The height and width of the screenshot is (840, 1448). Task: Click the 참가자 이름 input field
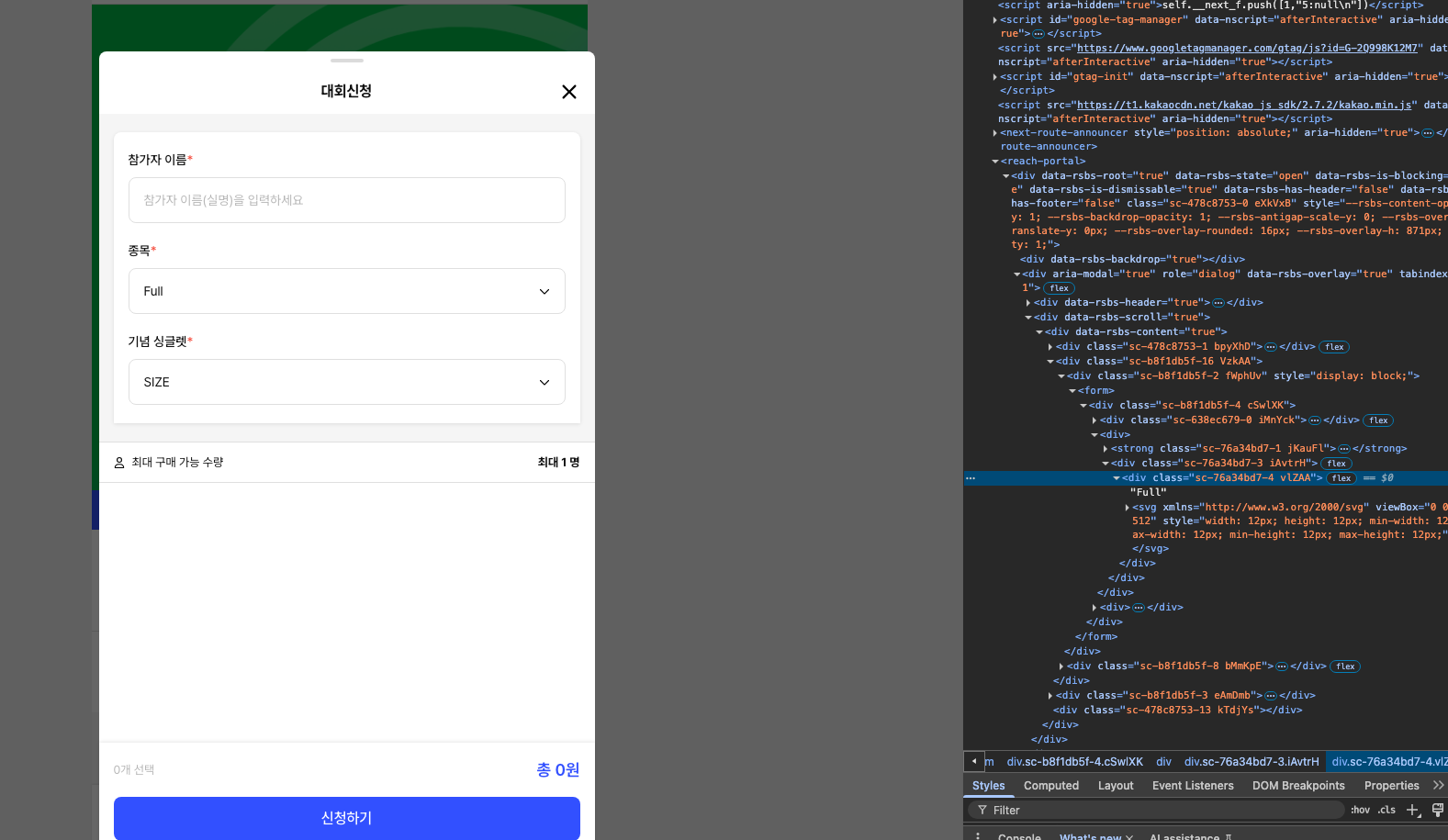[x=347, y=200]
